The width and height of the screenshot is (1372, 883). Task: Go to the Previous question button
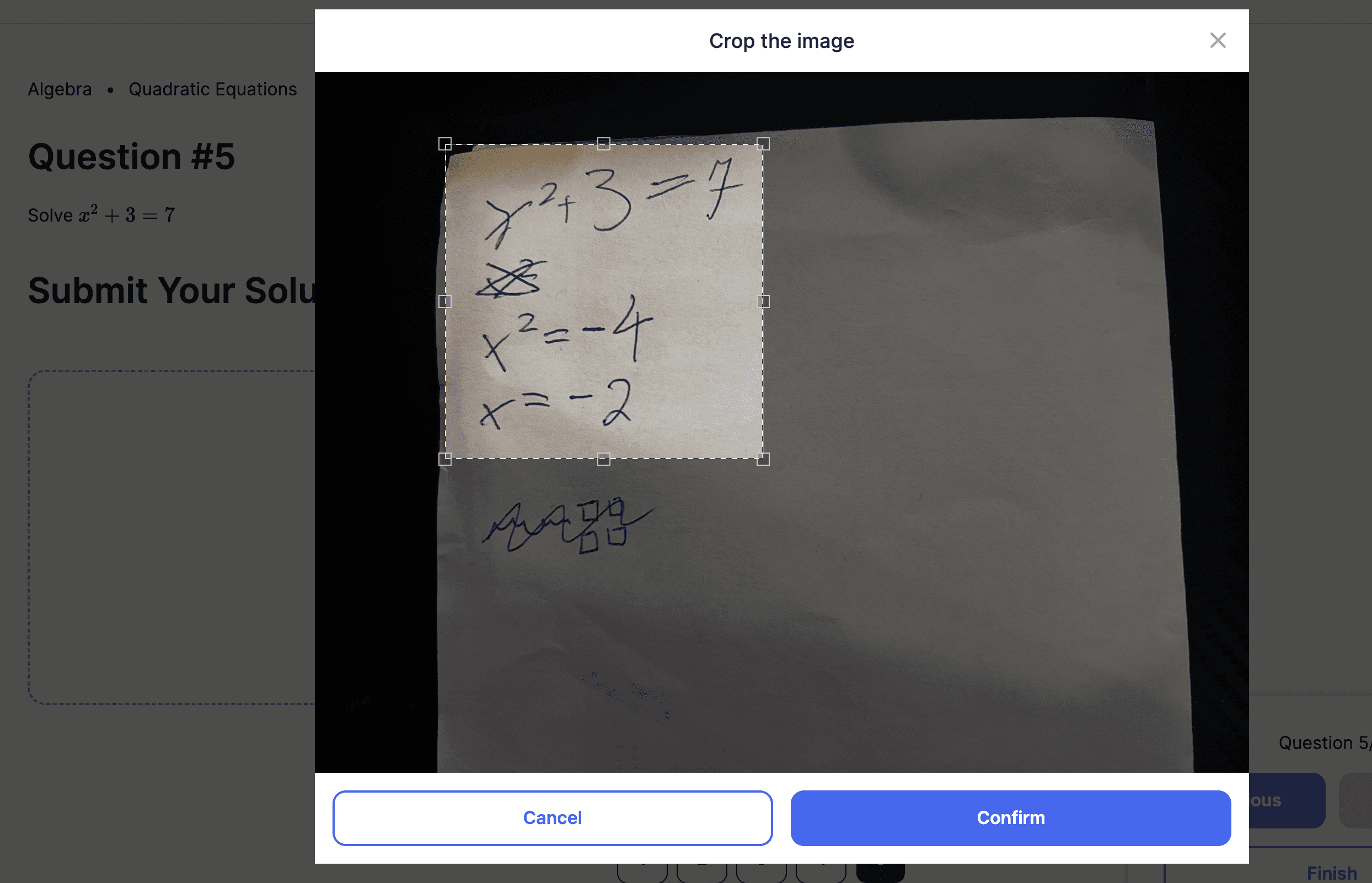[1287, 800]
